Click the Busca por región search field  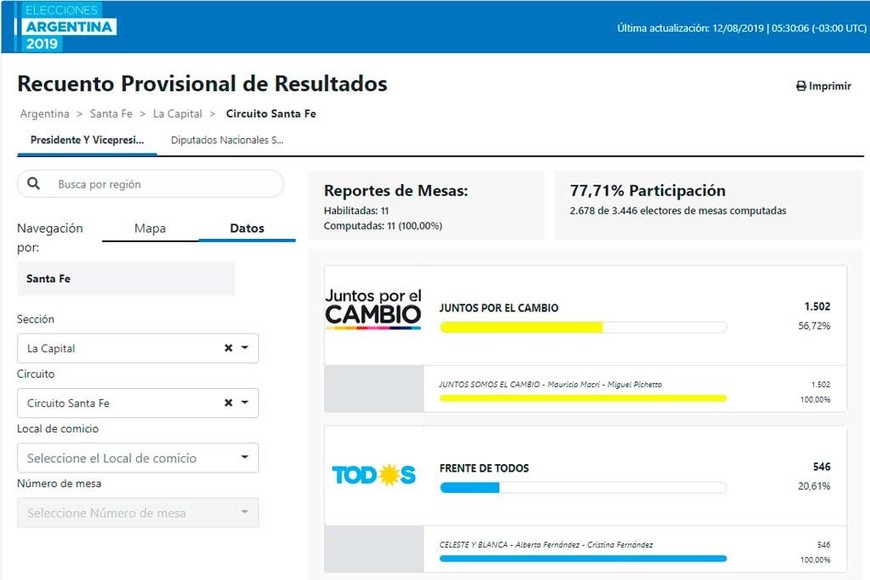pos(160,184)
